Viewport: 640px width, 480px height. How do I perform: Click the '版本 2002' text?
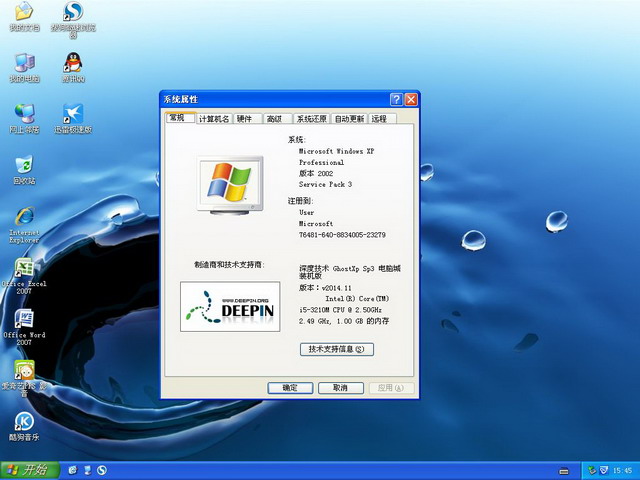coord(316,173)
